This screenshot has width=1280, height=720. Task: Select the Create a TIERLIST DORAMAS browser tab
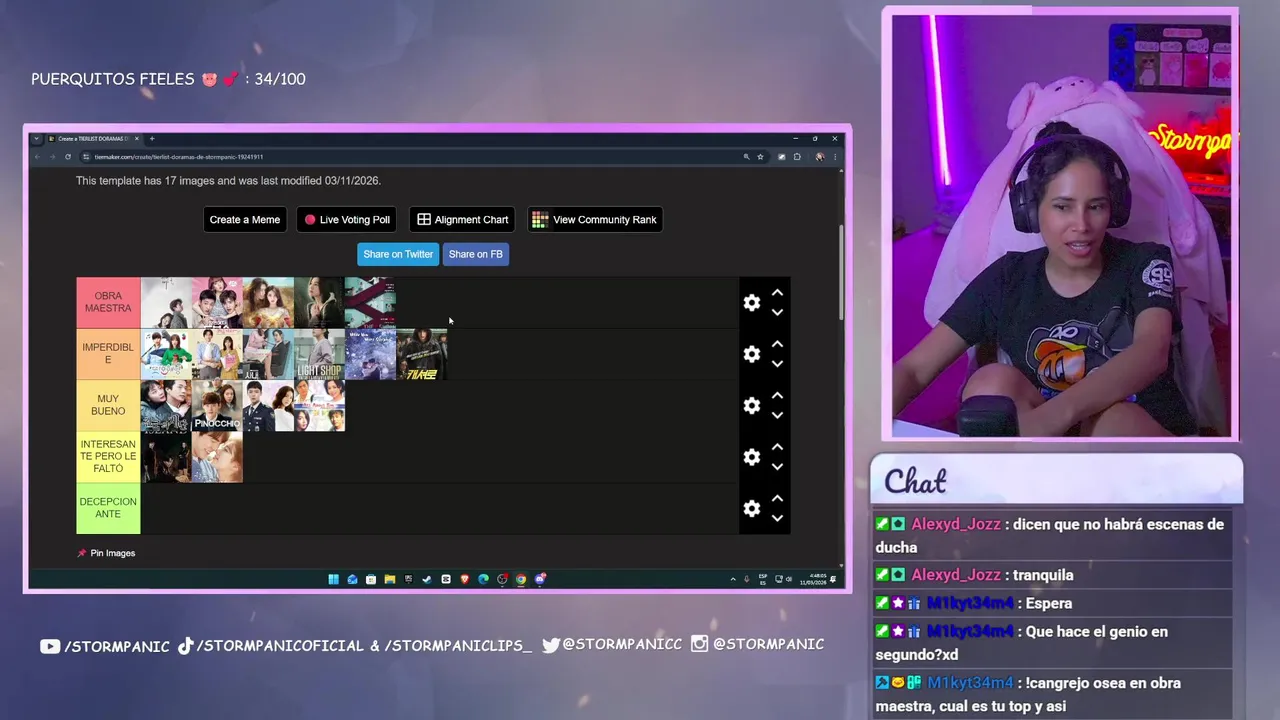click(x=92, y=139)
